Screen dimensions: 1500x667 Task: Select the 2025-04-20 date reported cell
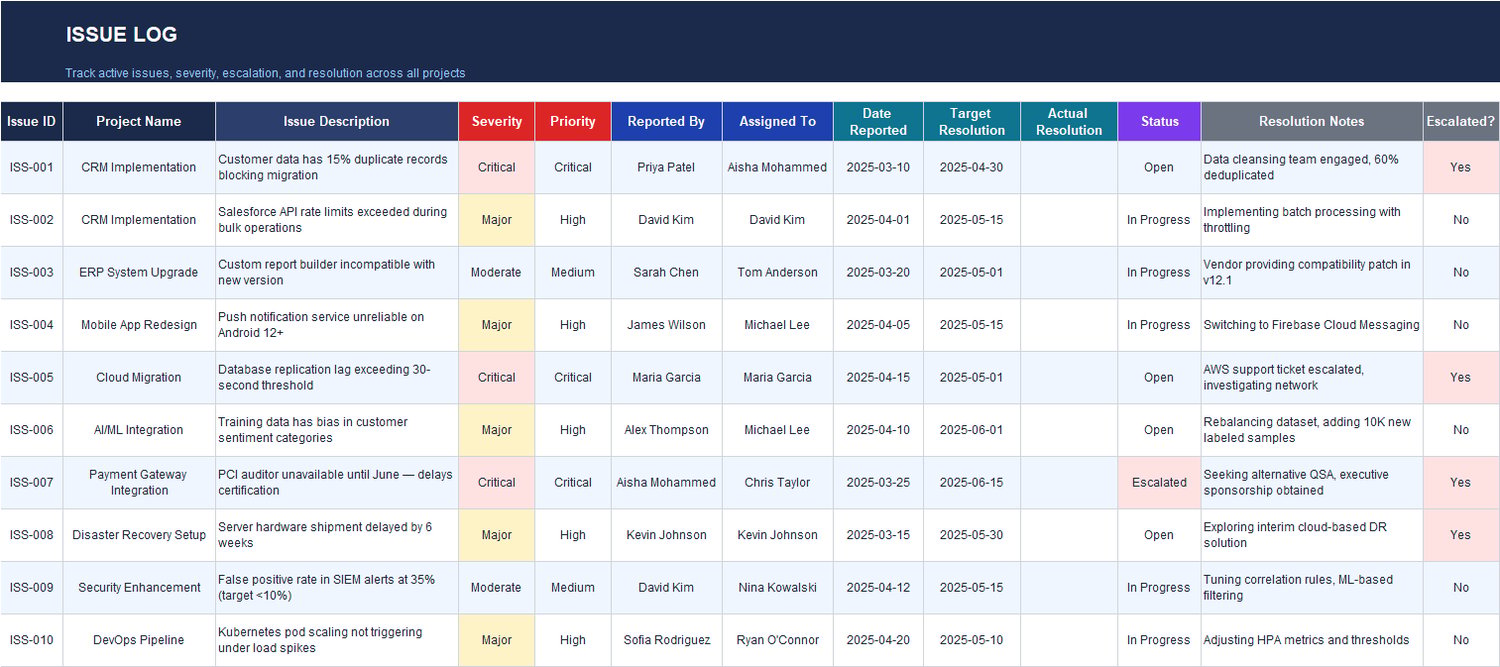[878, 640]
